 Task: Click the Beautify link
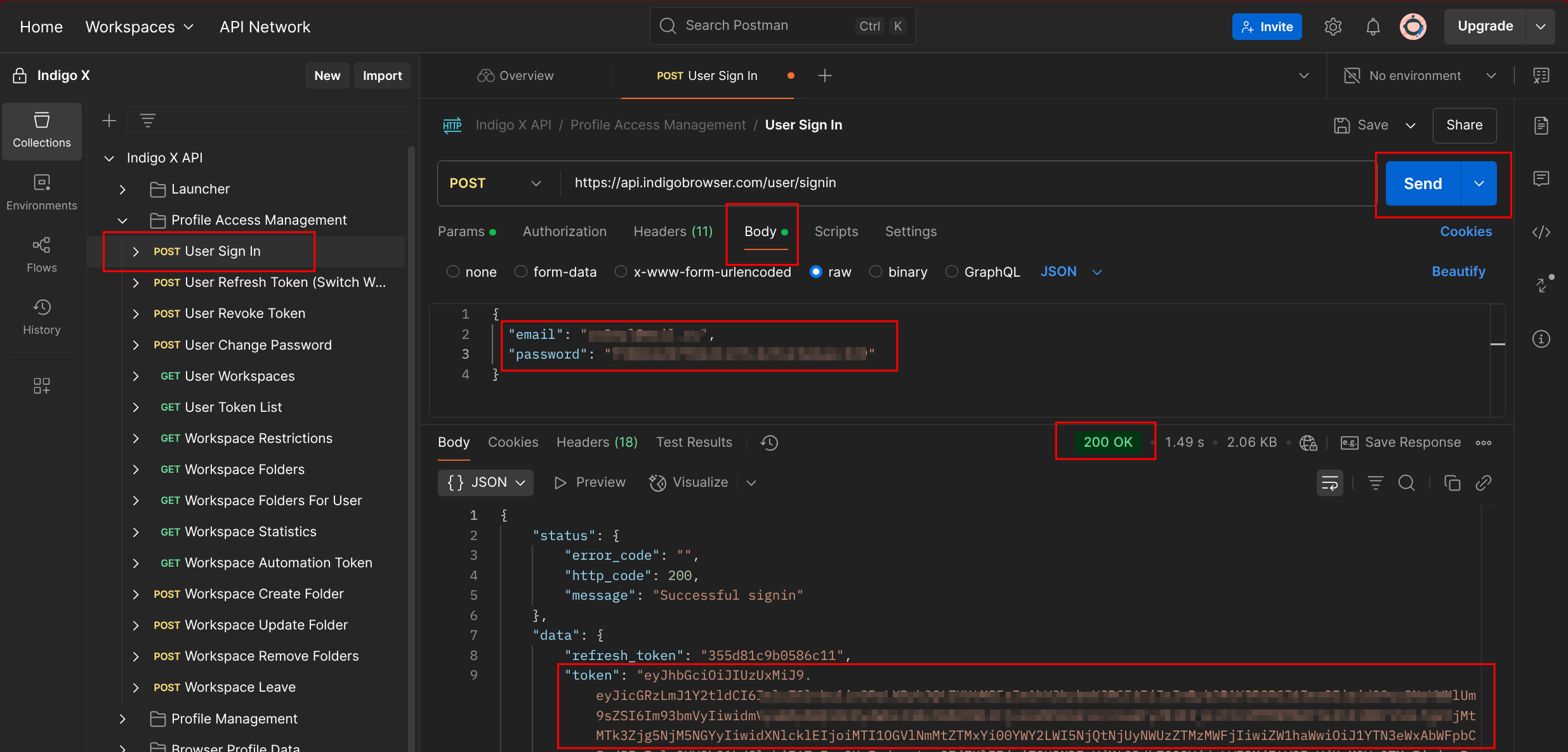(1458, 272)
